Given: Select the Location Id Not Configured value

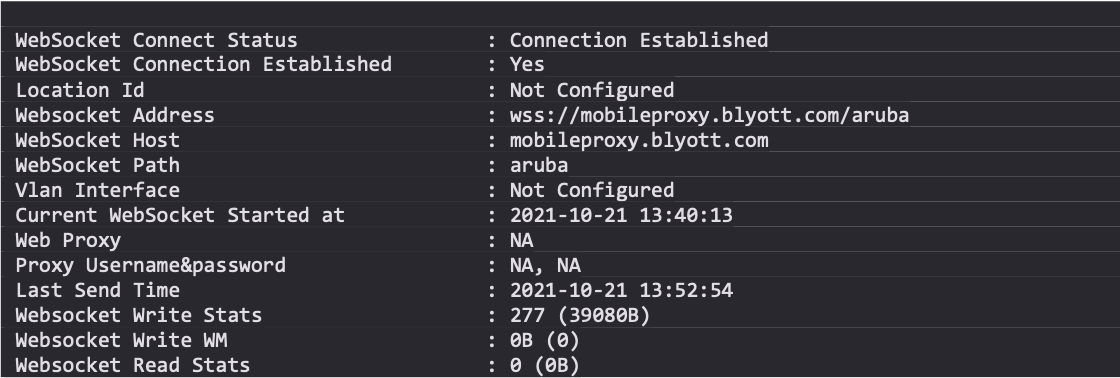Looking at the screenshot, I should tap(591, 90).
